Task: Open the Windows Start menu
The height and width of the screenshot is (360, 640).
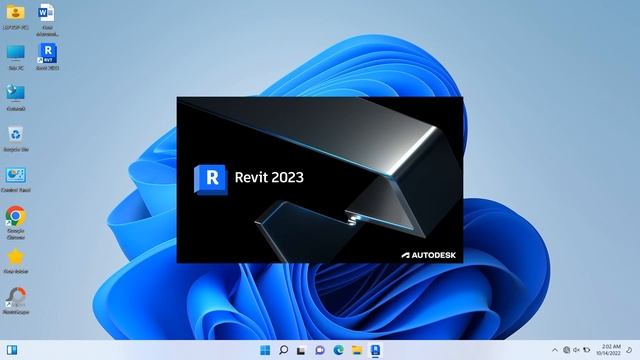Action: coord(265,350)
